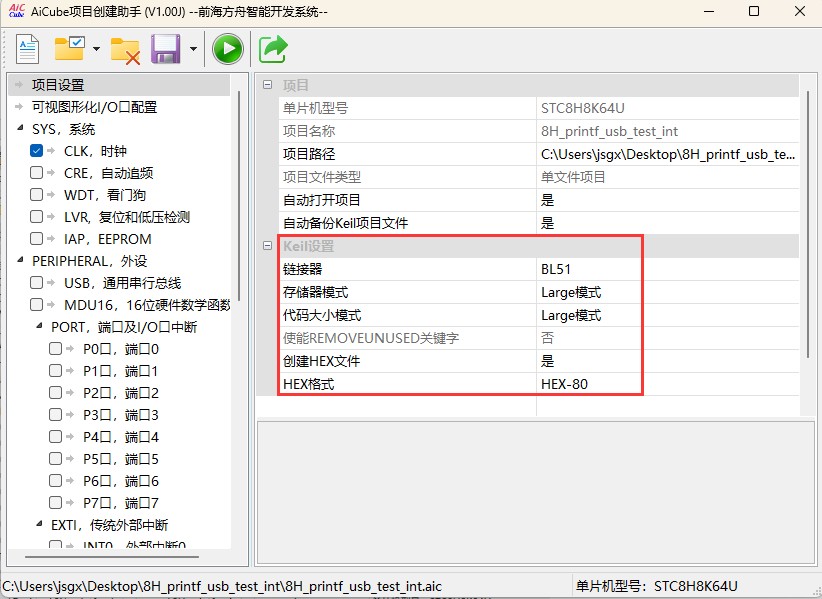The image size is (822, 599).
Task: Click the left tree horizontal scrollbar
Action: [x=112, y=557]
